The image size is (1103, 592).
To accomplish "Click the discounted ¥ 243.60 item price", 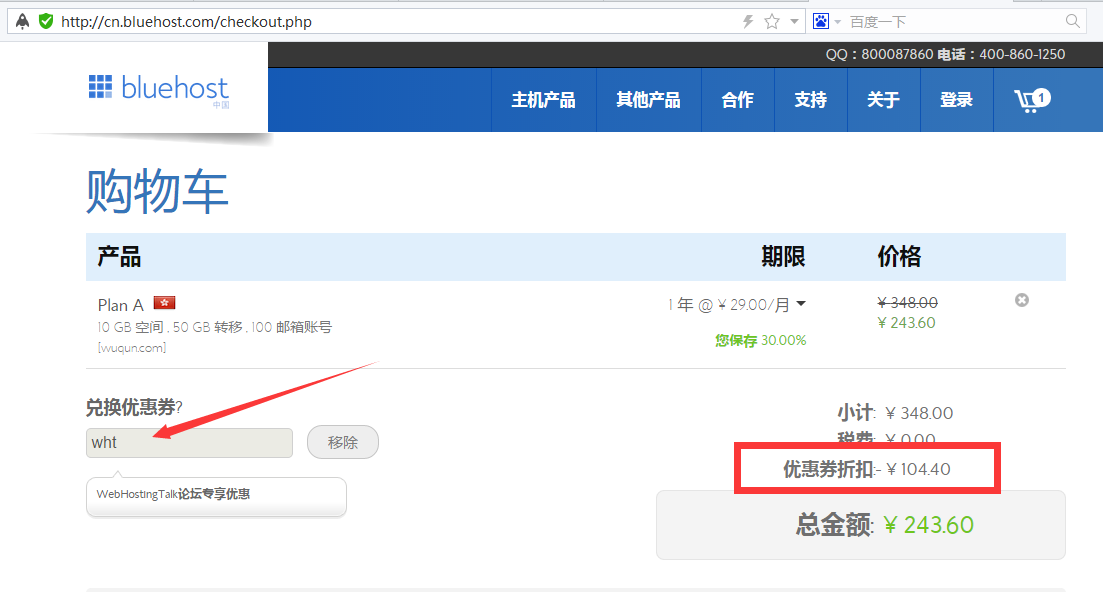I will [x=906, y=323].
